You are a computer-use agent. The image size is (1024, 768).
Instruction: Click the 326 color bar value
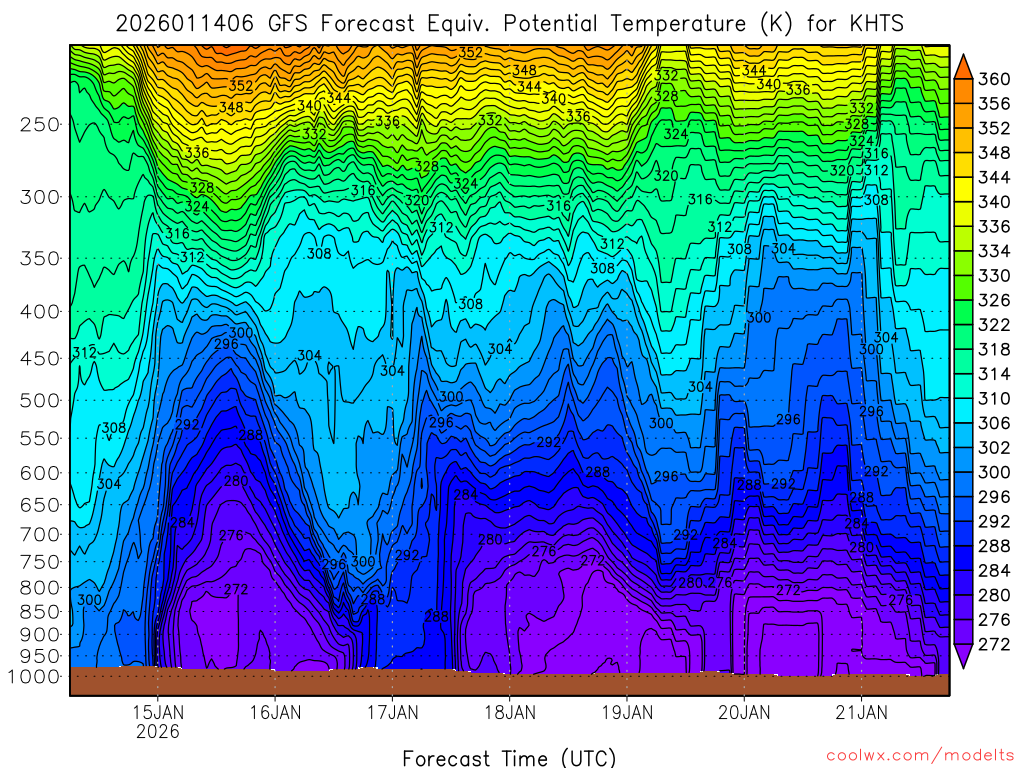pyautogui.click(x=994, y=300)
